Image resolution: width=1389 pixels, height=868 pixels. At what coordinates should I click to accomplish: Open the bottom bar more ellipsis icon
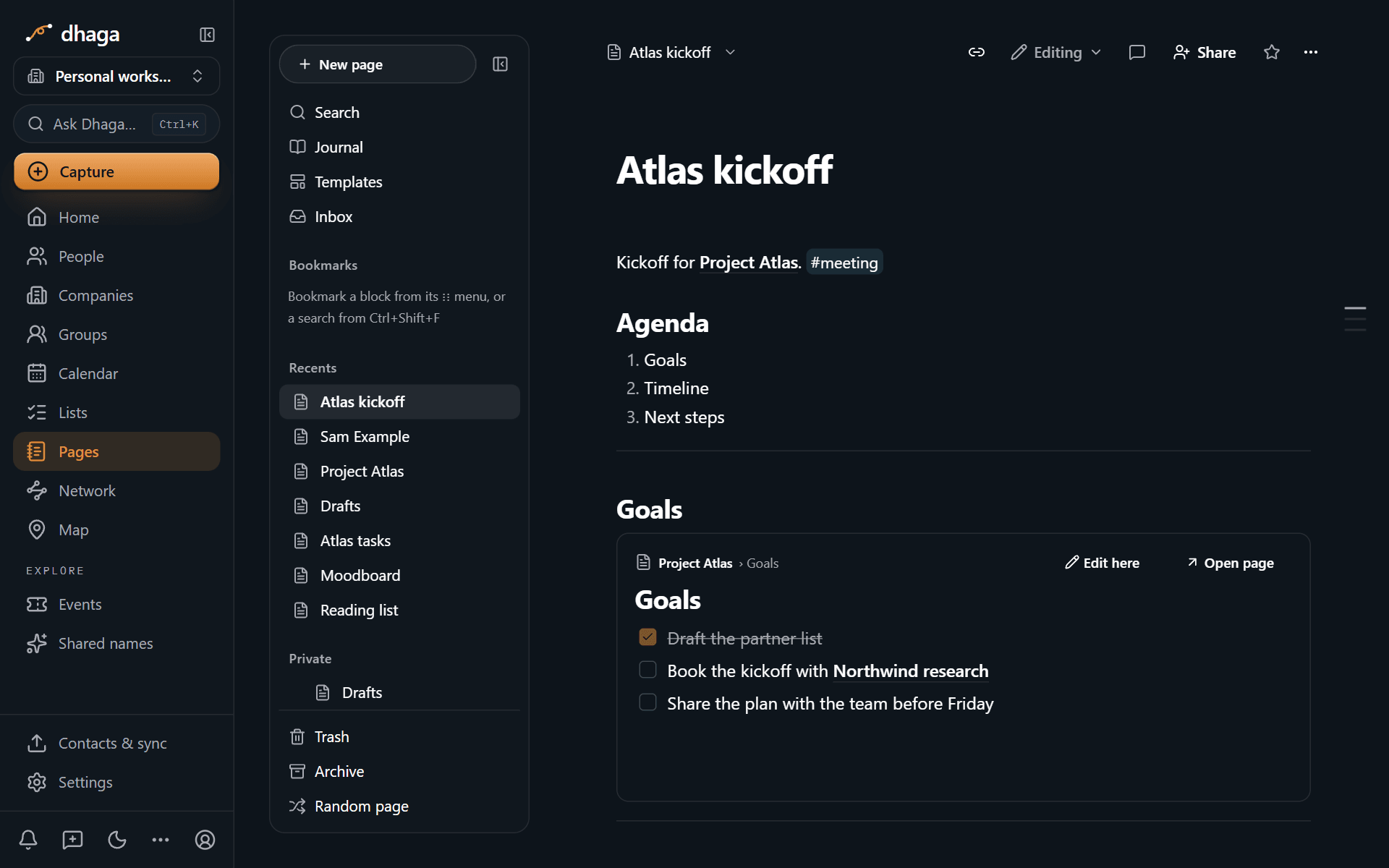pos(161,840)
